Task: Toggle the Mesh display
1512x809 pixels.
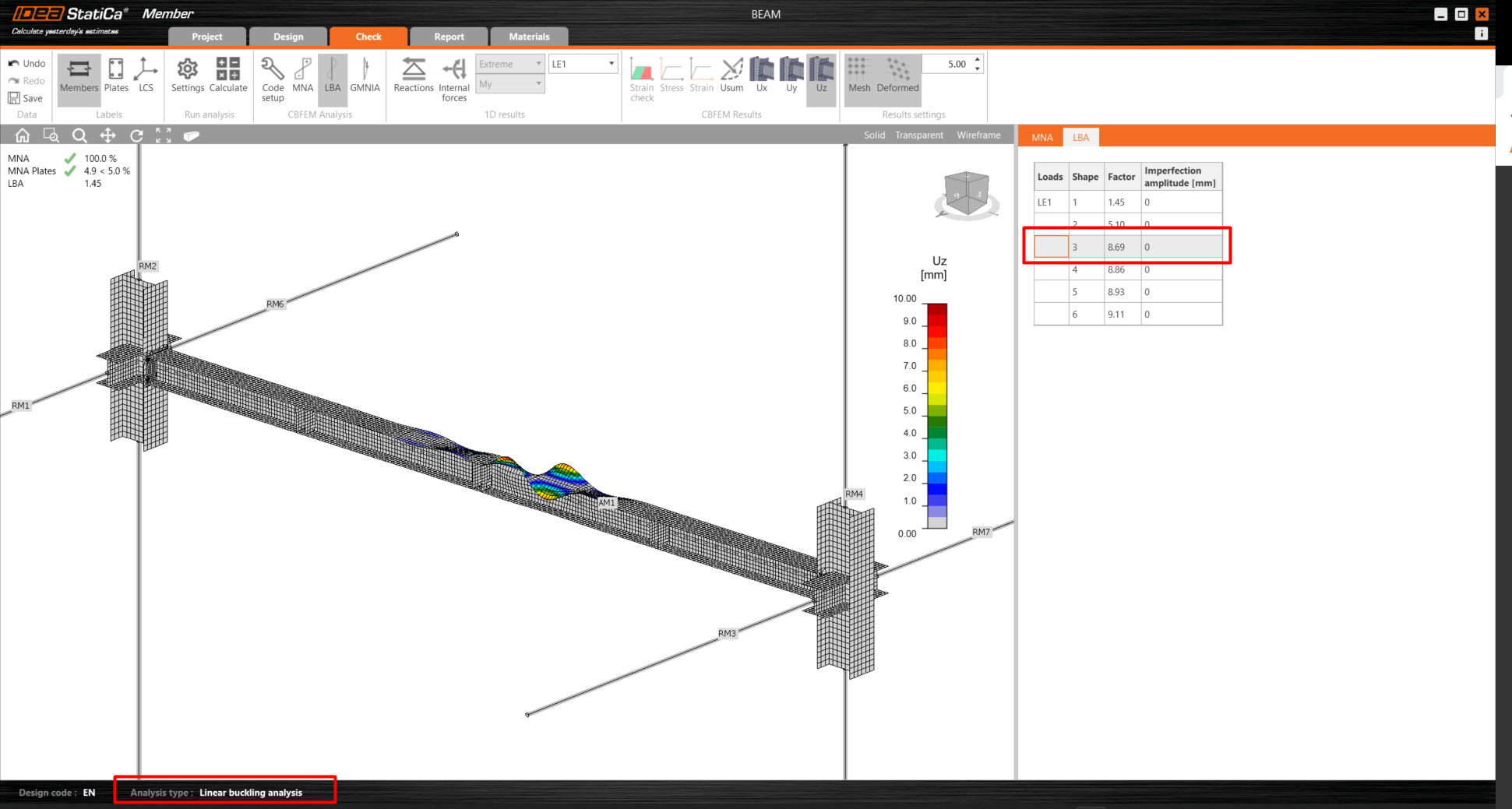Action: point(859,76)
